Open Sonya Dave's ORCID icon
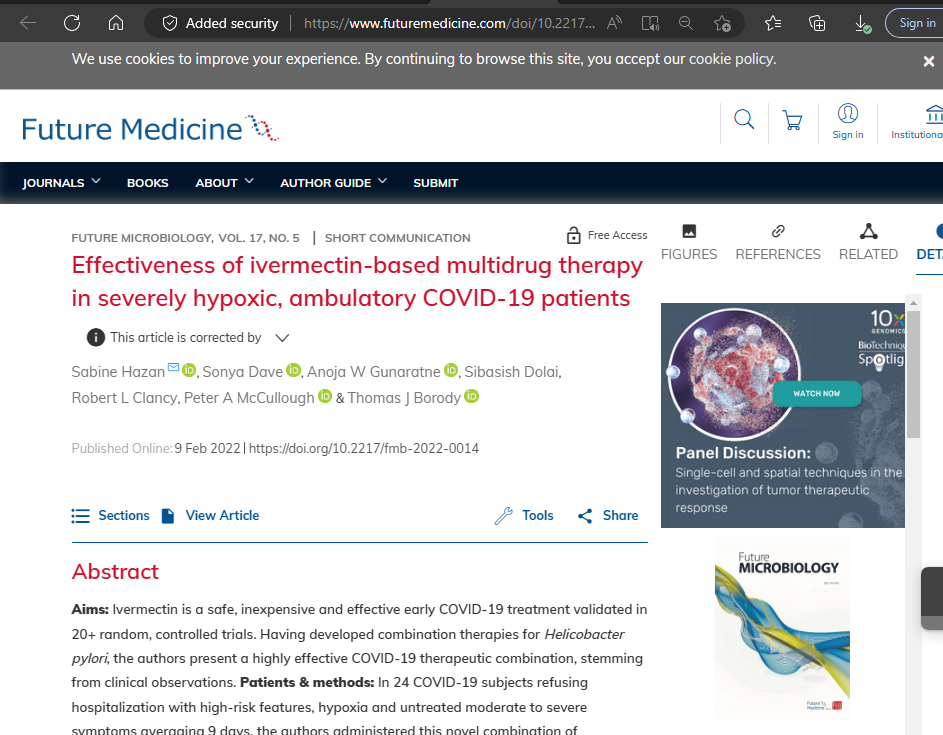 click(293, 370)
